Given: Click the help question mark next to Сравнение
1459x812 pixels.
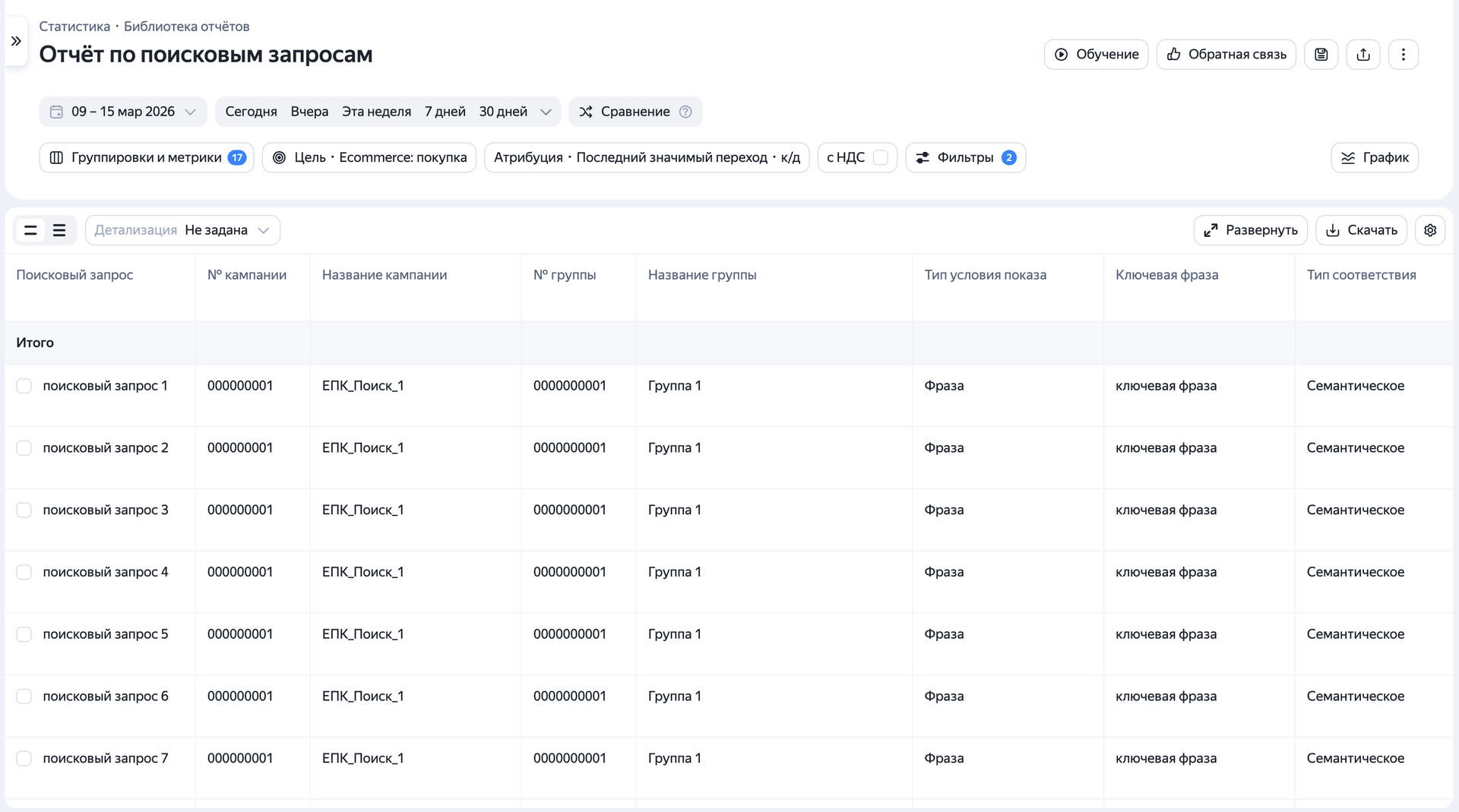Looking at the screenshot, I should [x=685, y=112].
